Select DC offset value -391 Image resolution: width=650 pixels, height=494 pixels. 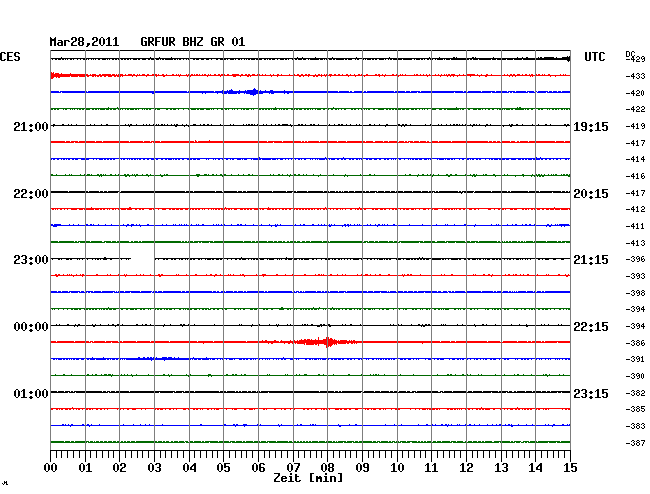635,359
